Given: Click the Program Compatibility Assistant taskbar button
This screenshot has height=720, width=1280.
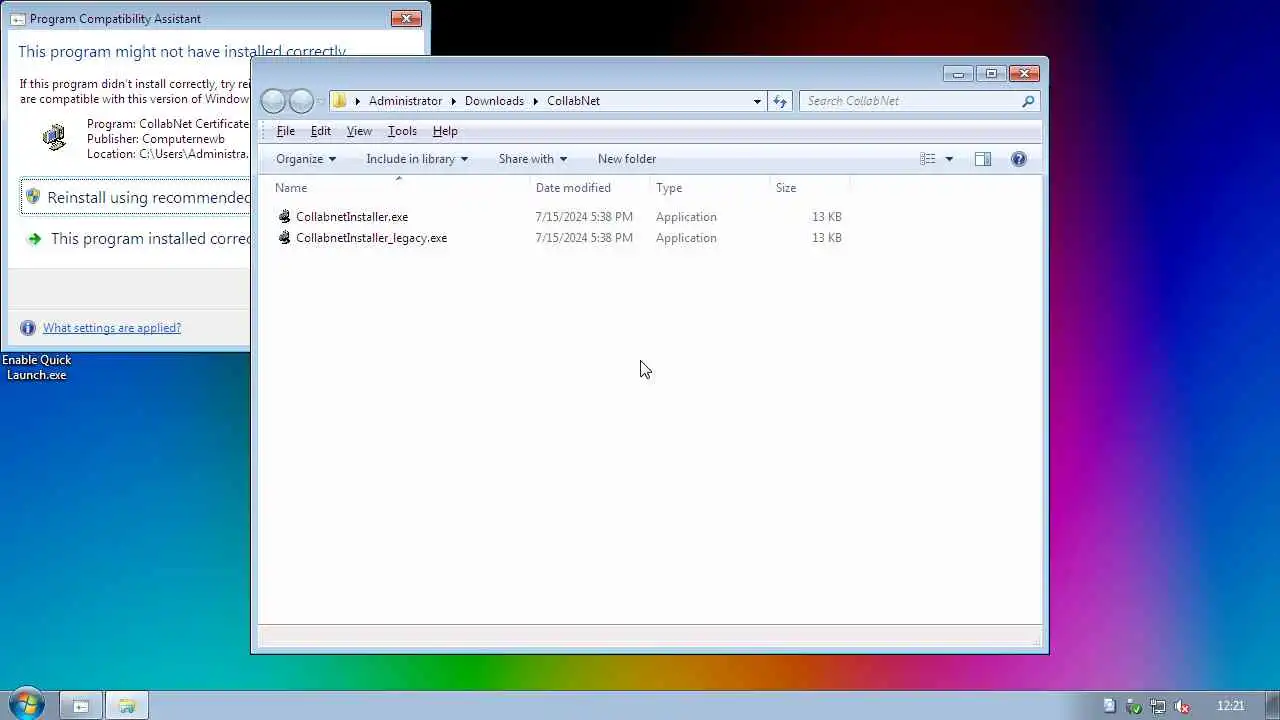Looking at the screenshot, I should [81, 706].
